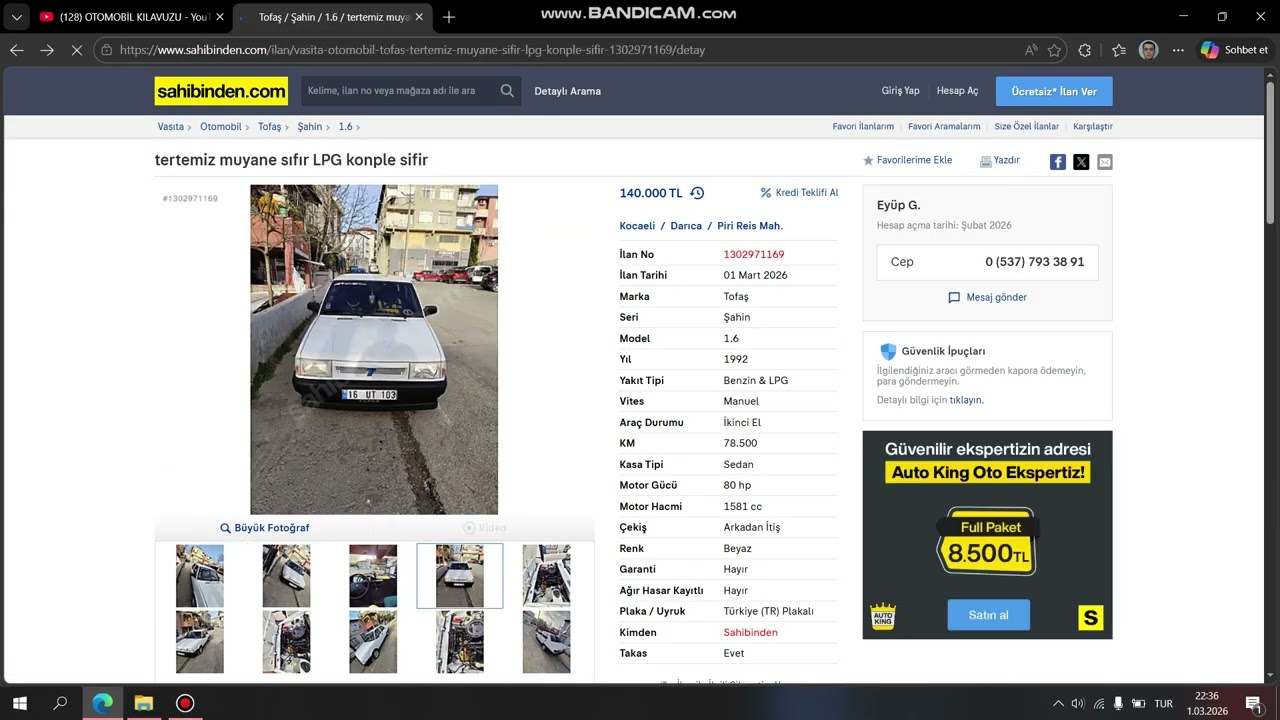Open Microsoft Edge in taskbar
Image resolution: width=1280 pixels, height=720 pixels.
point(102,703)
